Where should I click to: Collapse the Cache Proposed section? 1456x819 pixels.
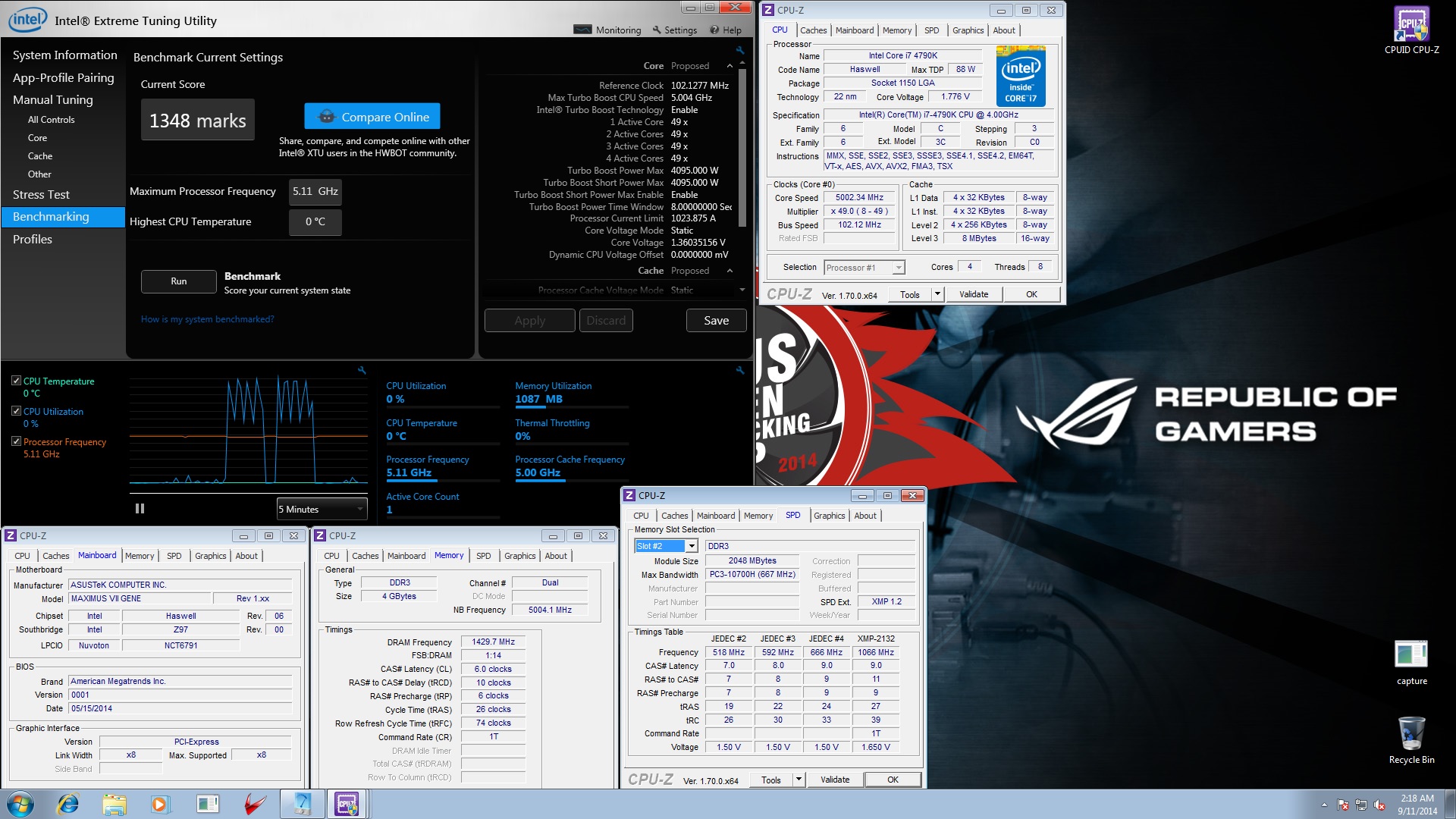(730, 271)
